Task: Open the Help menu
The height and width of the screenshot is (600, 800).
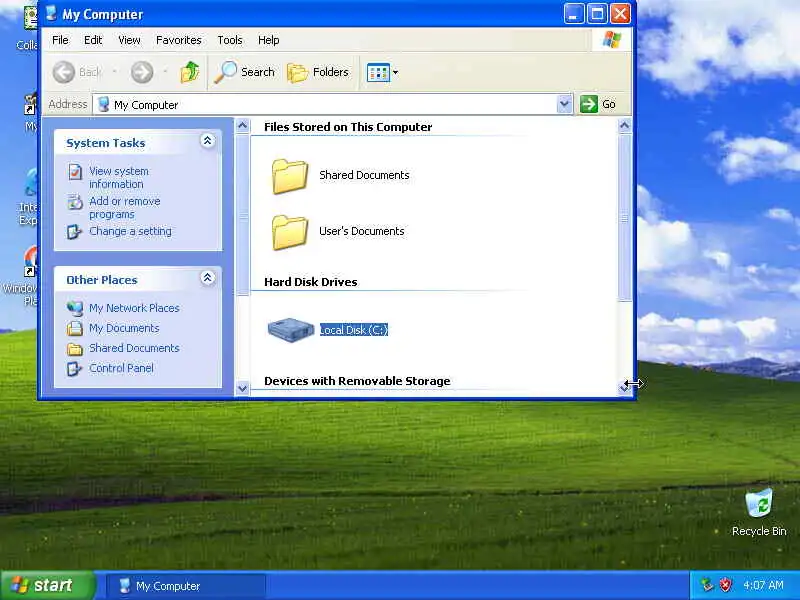Action: pos(268,40)
